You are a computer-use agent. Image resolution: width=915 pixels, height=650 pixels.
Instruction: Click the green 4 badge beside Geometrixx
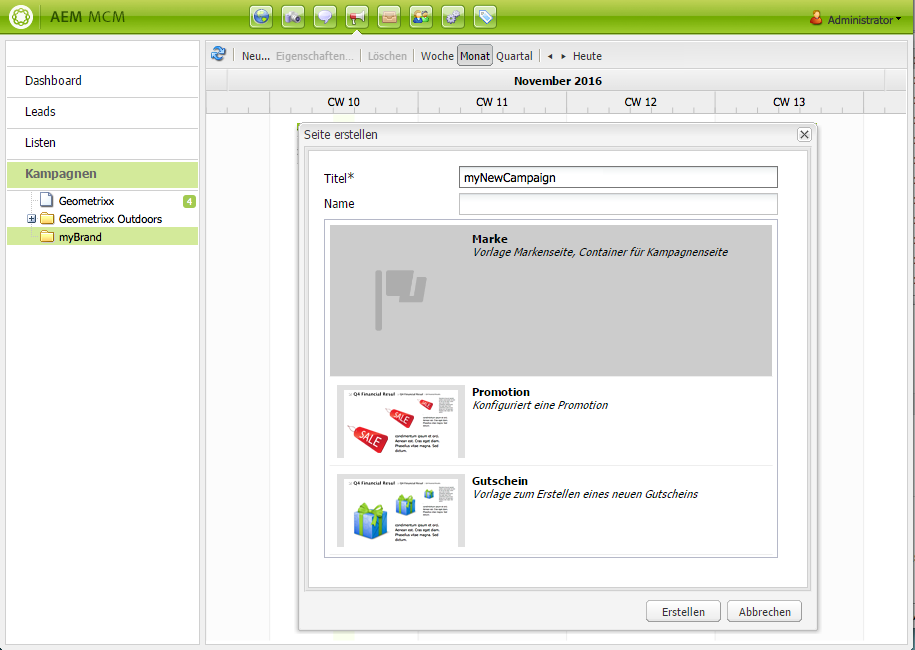(189, 201)
